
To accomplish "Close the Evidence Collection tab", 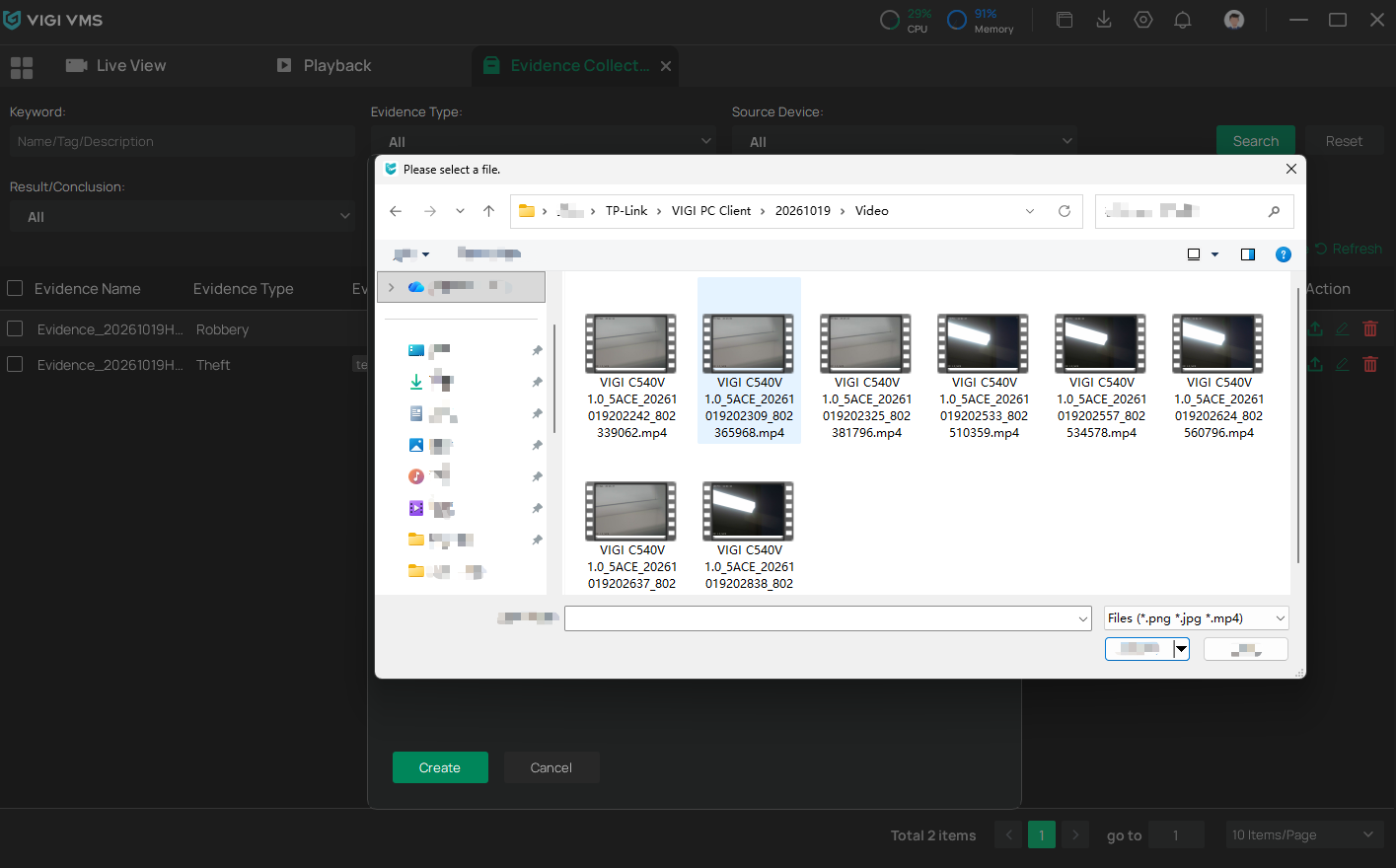I will [666, 66].
